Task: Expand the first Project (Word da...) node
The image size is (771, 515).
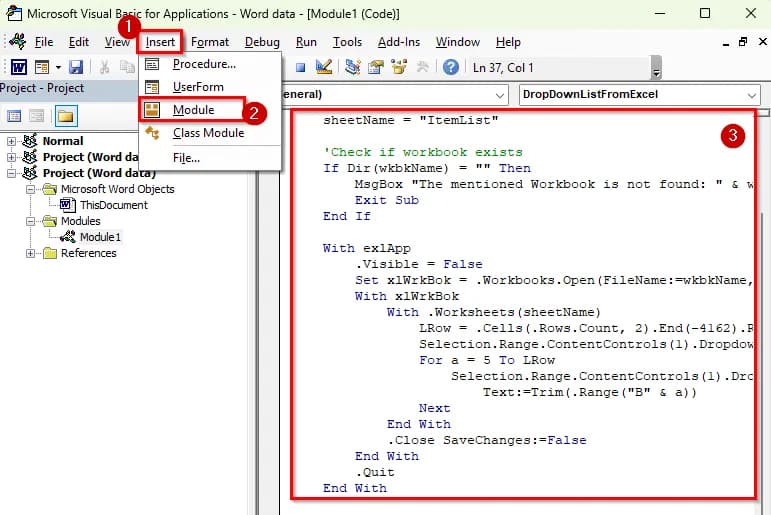Action: point(11,157)
